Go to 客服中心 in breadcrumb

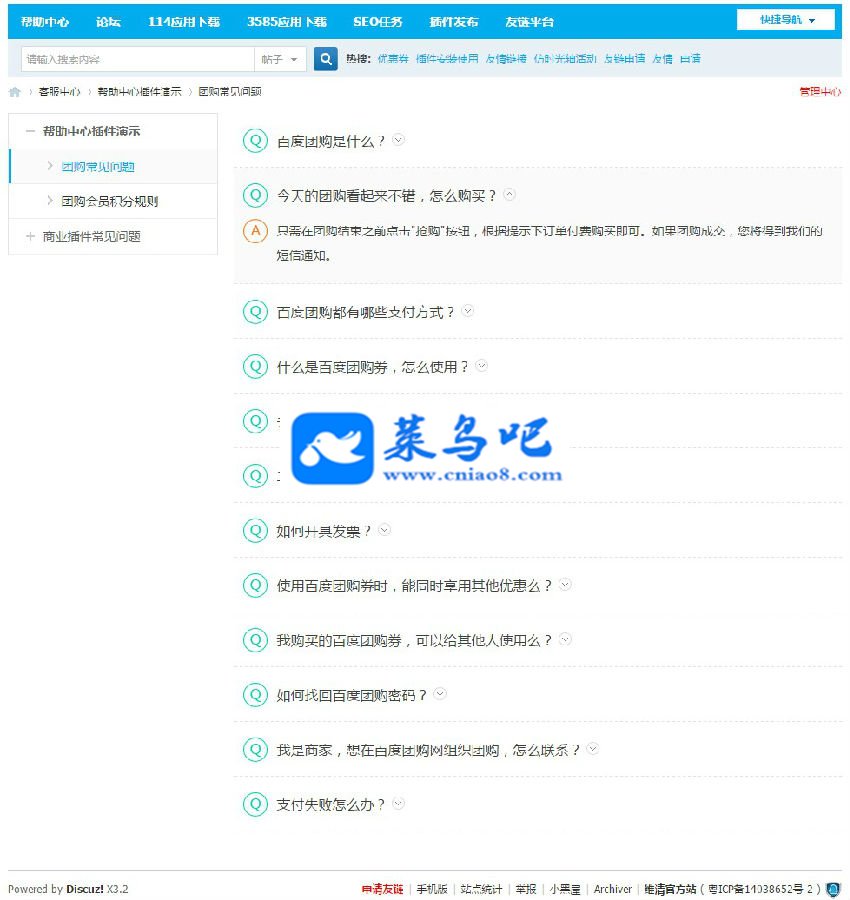point(60,92)
